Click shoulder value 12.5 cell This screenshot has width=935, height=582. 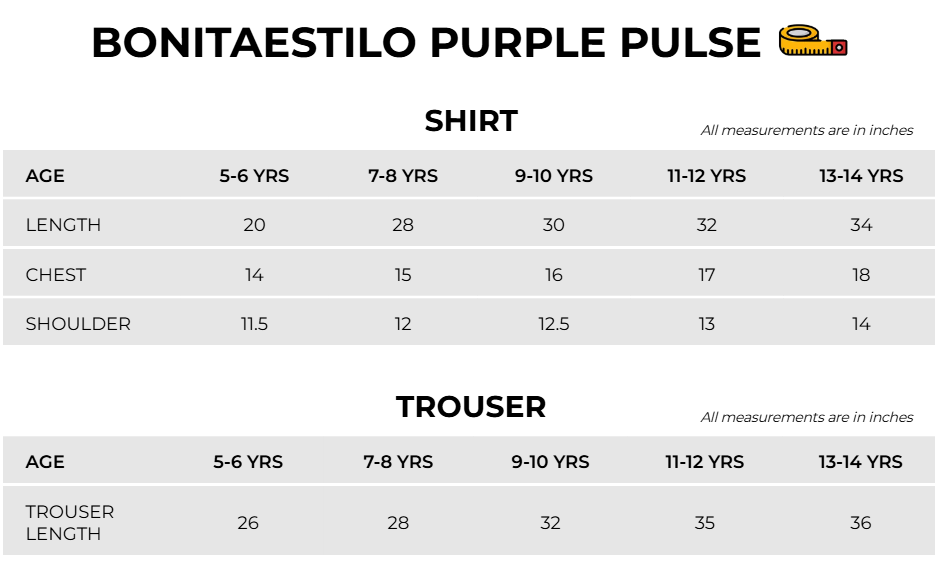554,324
